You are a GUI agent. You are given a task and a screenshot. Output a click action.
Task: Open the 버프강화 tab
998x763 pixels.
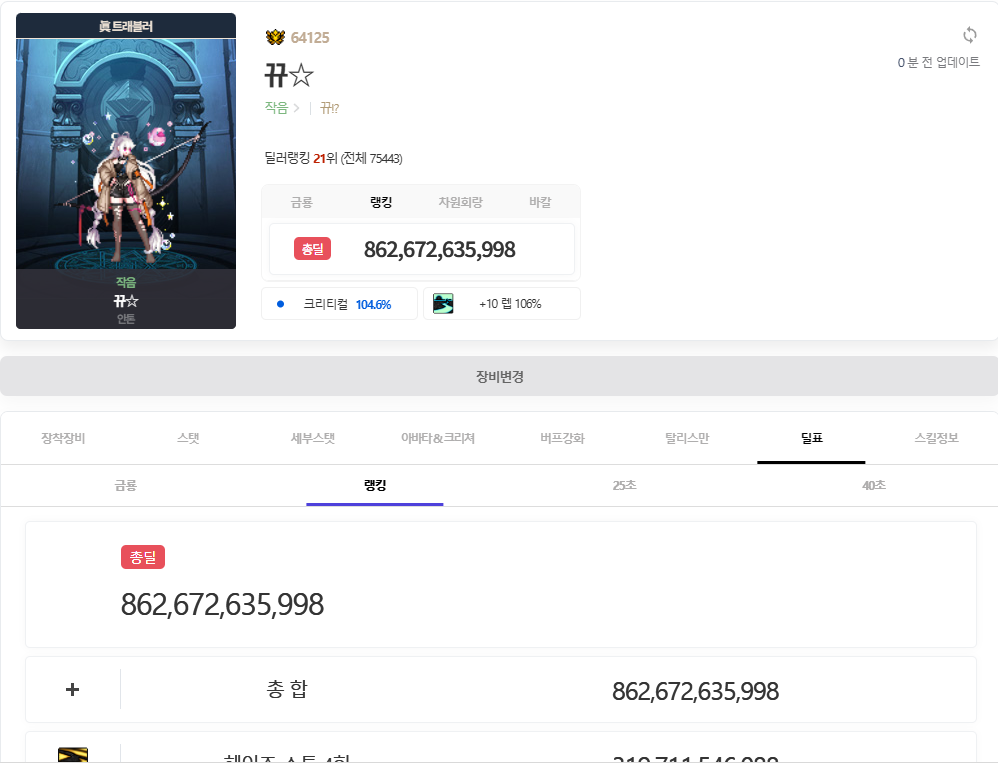point(562,438)
